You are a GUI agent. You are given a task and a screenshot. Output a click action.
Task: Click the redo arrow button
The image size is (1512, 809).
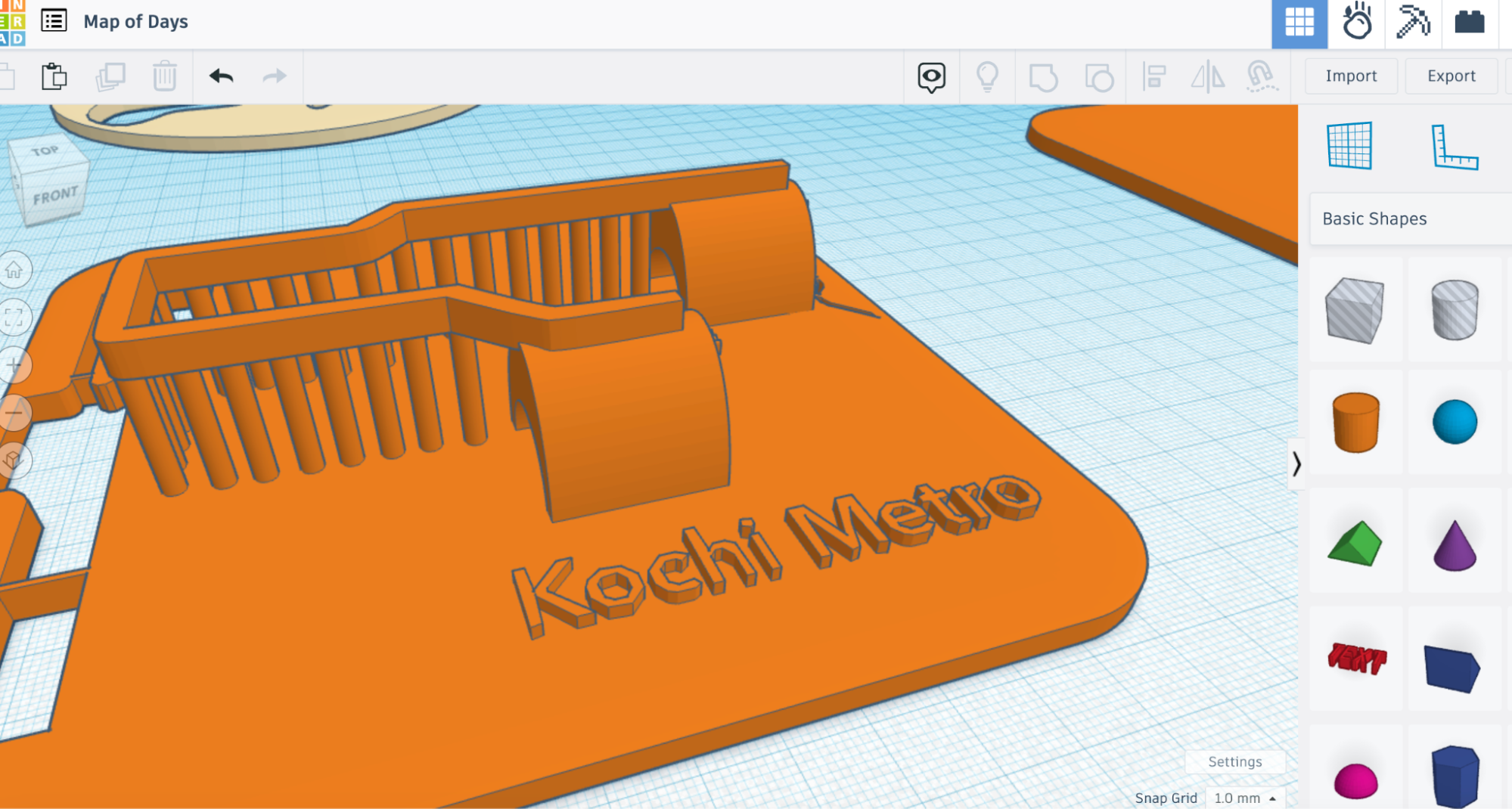274,76
